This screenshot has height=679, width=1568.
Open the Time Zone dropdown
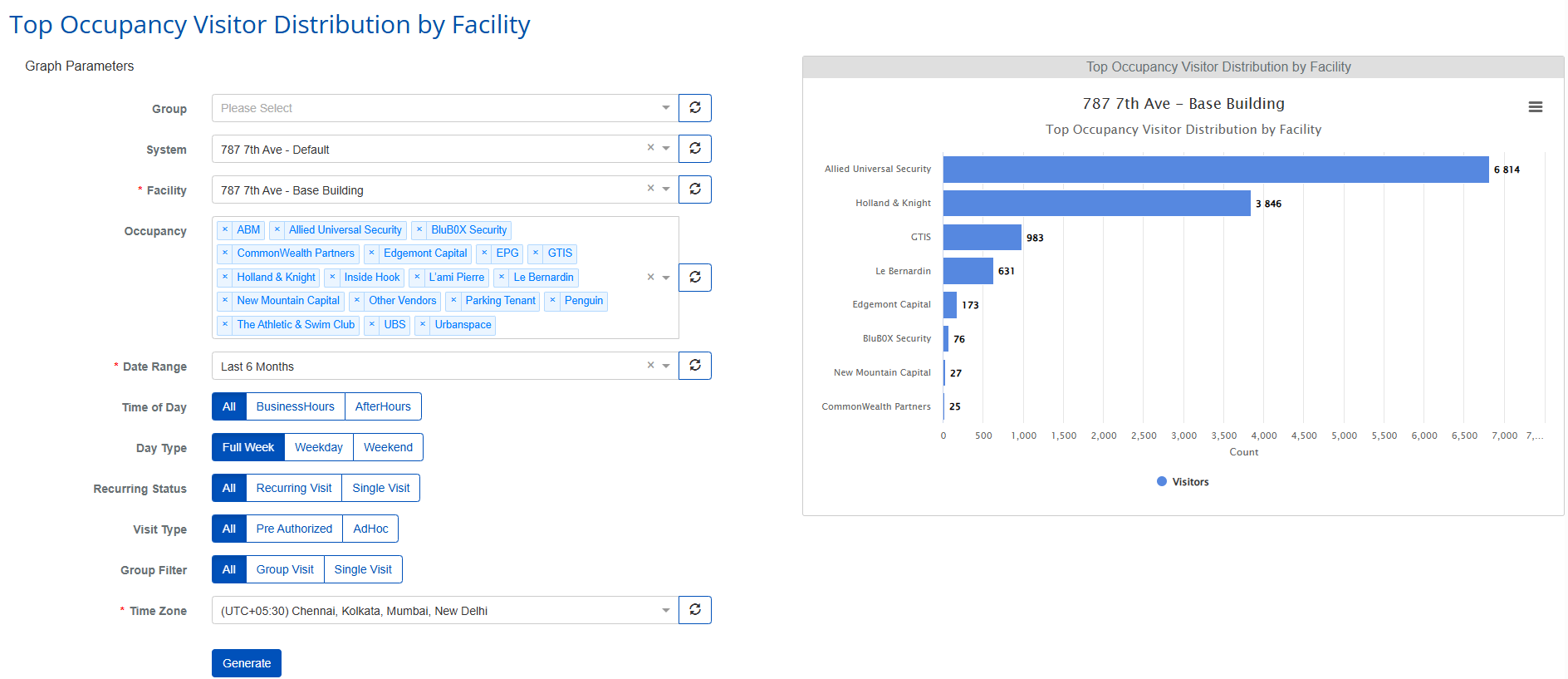pyautogui.click(x=445, y=610)
